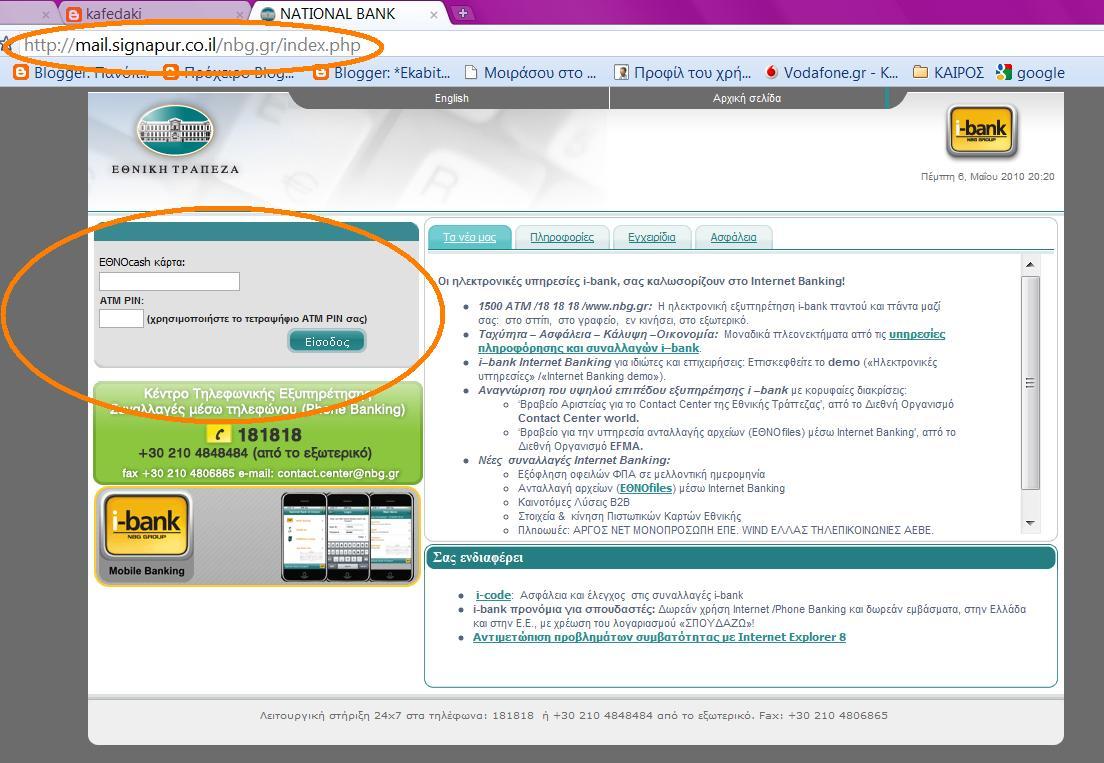The width and height of the screenshot is (1104, 763).
Task: Open the Μοιράσου στο bookmark
Action: pyautogui.click(x=531, y=72)
